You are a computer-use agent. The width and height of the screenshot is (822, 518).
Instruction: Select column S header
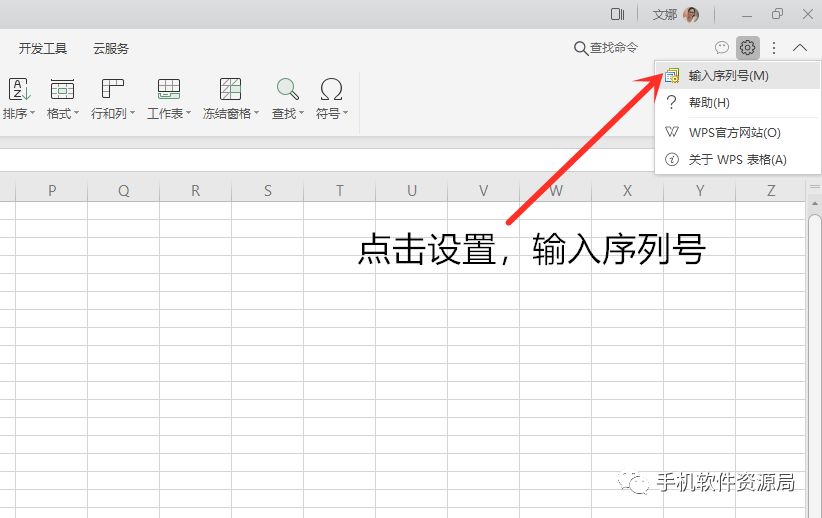point(267,191)
